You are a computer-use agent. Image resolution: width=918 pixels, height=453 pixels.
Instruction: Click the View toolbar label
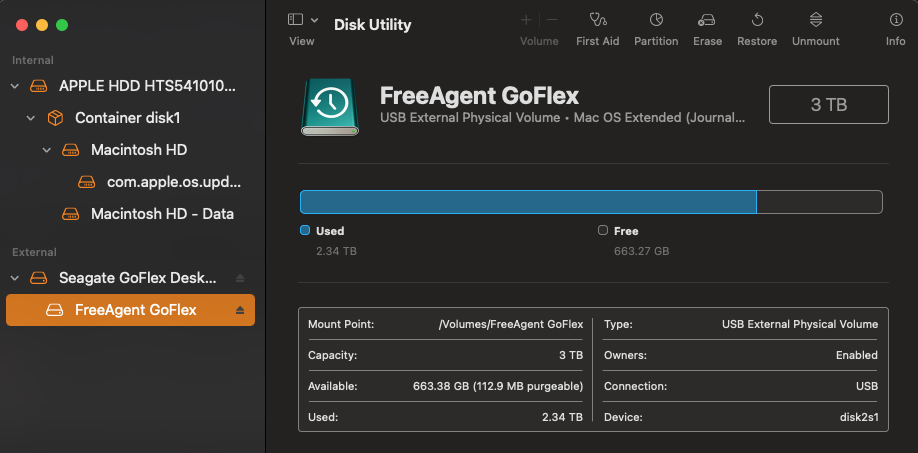point(302,42)
